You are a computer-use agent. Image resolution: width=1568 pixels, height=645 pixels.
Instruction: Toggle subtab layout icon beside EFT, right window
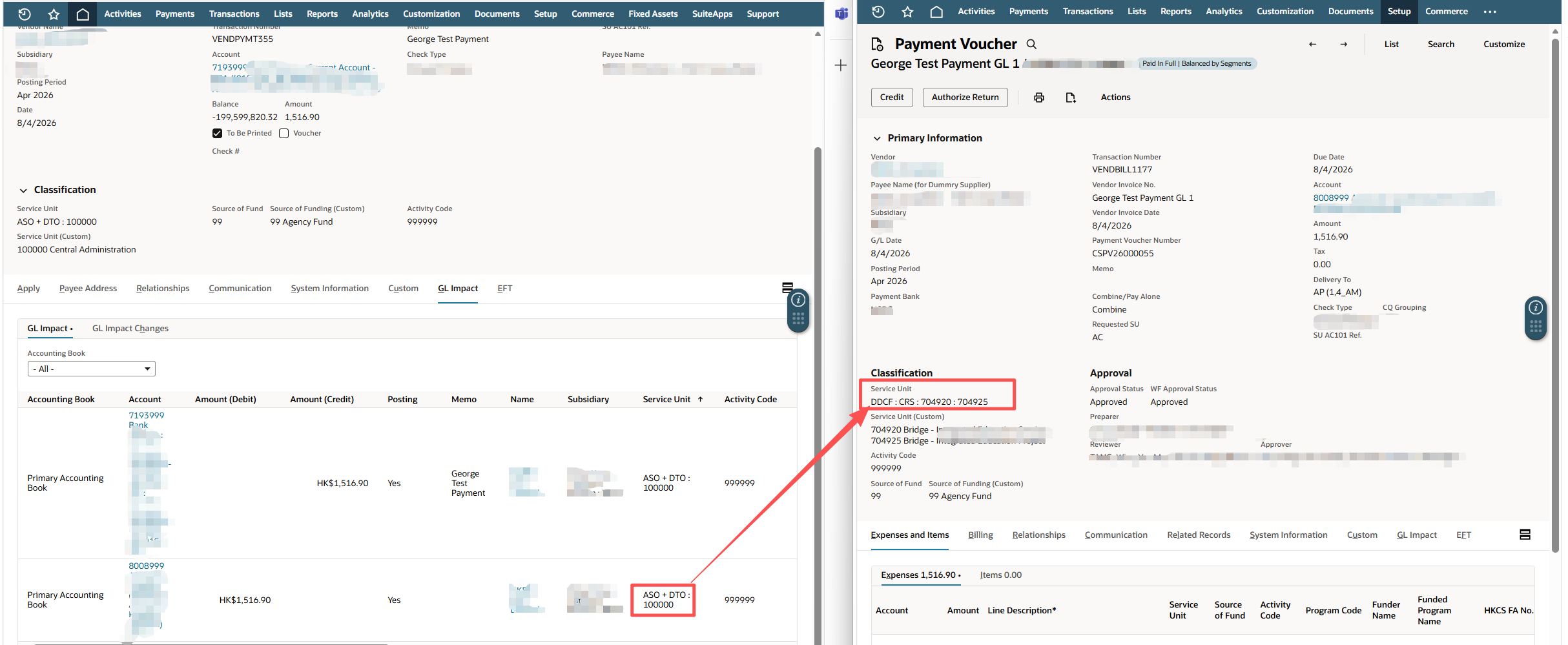[1525, 535]
